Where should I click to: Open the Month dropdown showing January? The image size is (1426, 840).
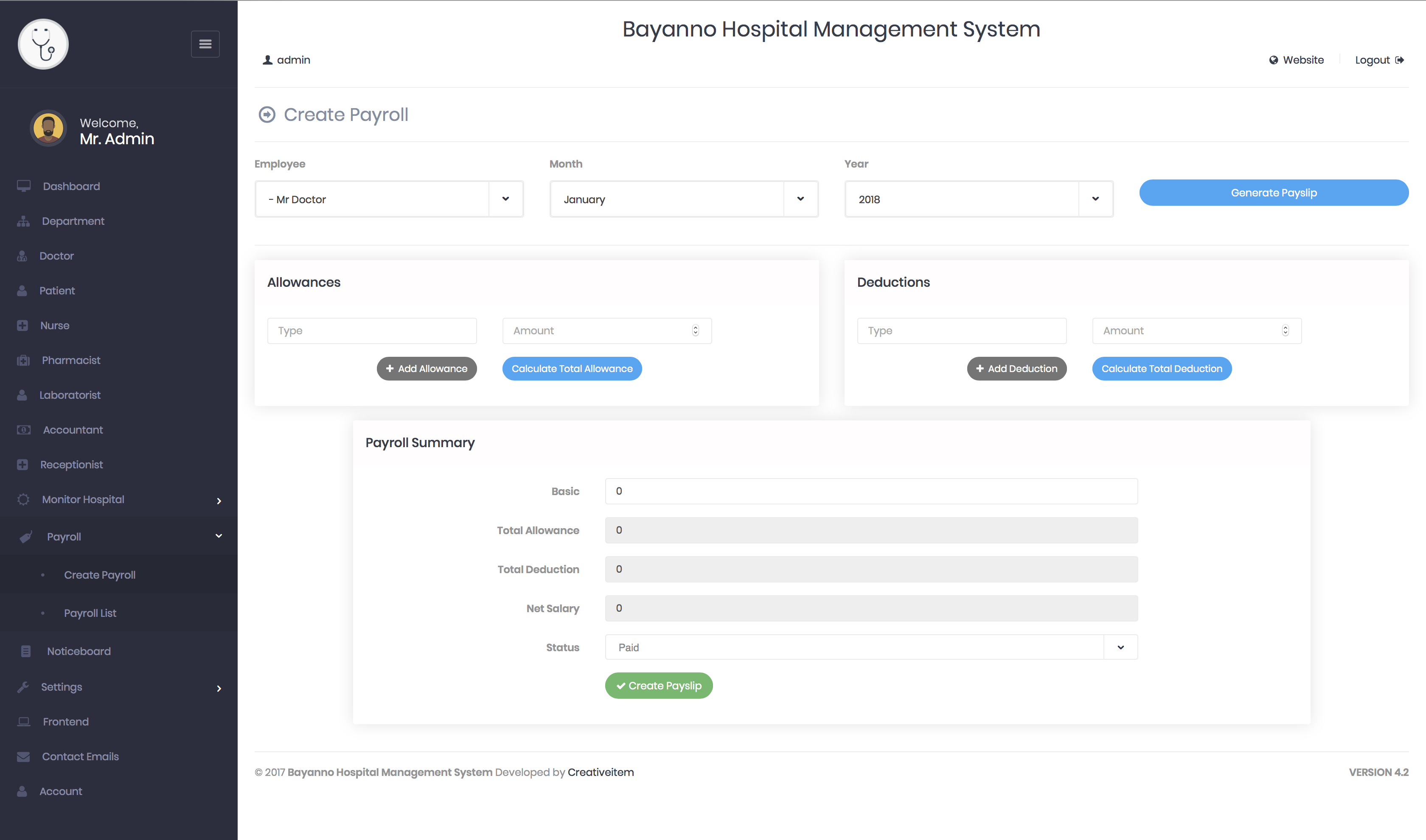(x=683, y=199)
